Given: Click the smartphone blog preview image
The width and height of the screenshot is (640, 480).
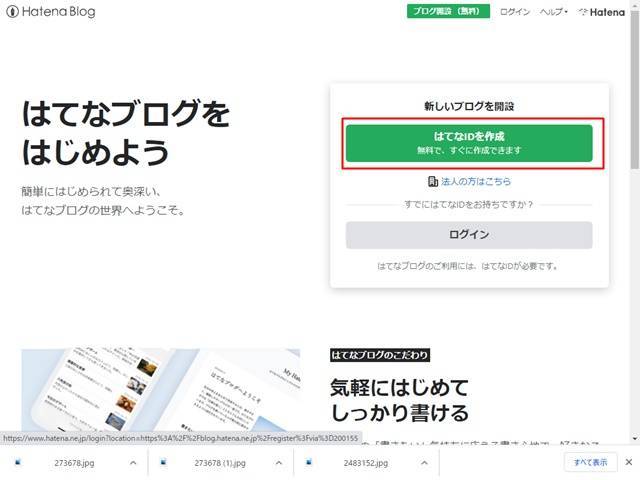Looking at the screenshot, I should click(160, 390).
